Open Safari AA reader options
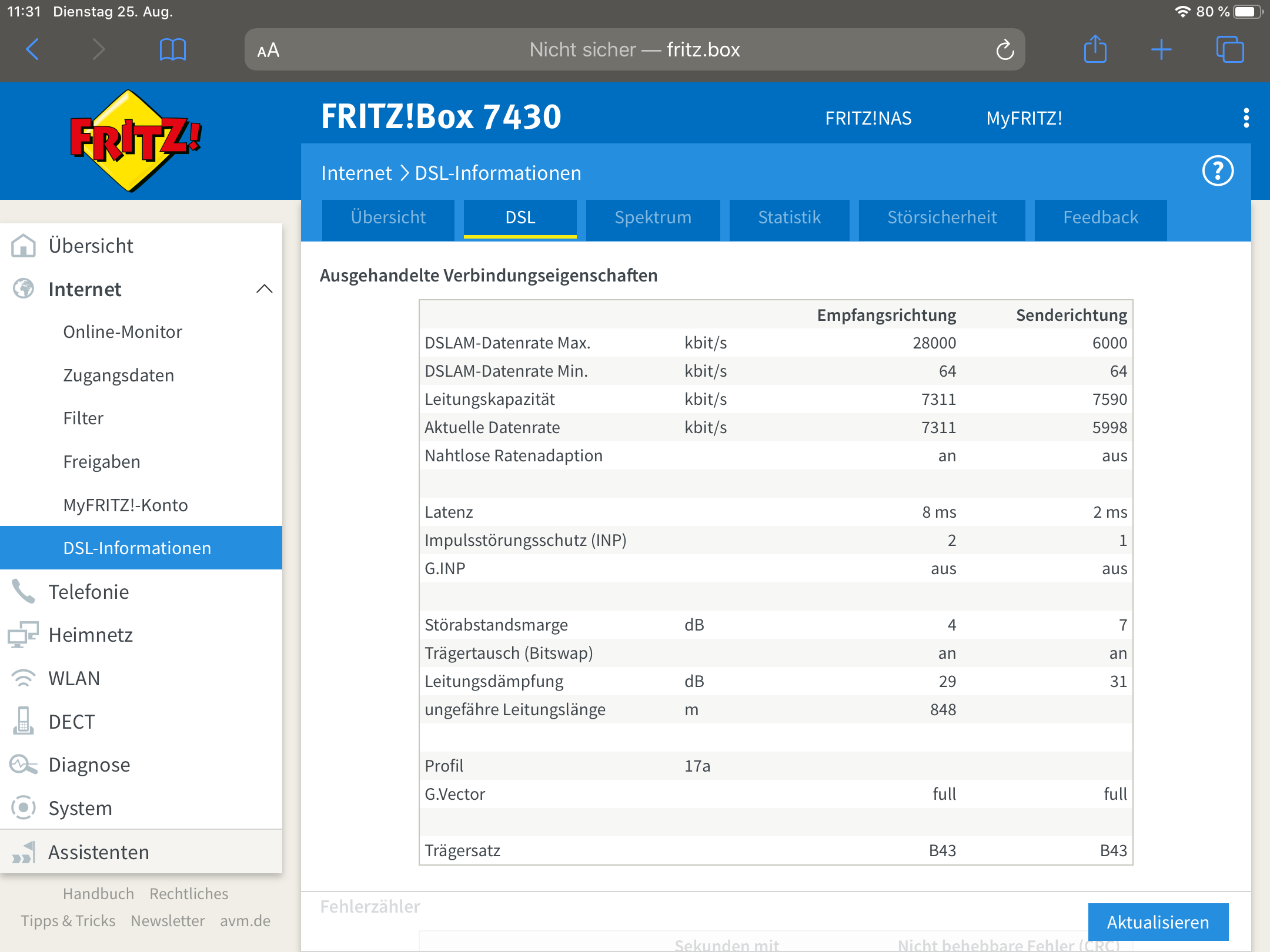 (268, 51)
